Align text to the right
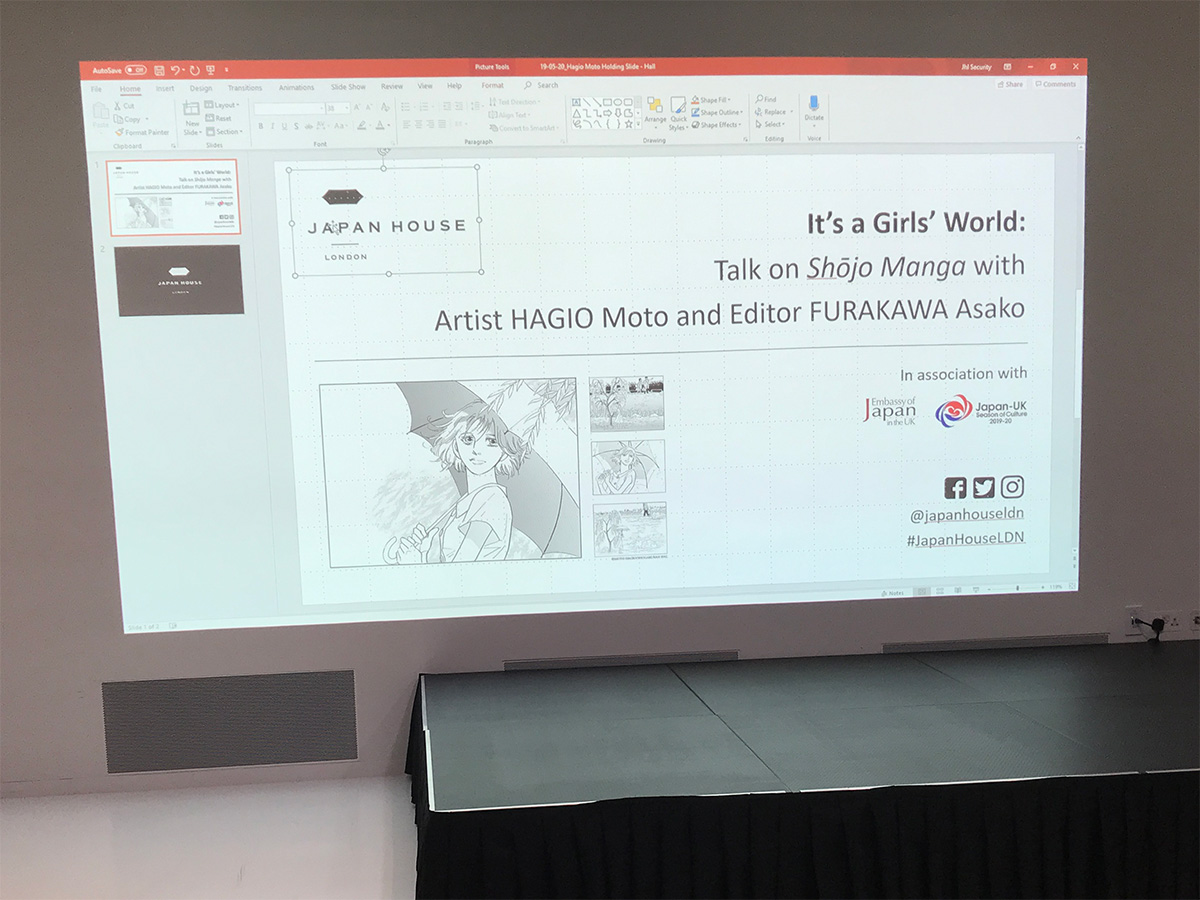The width and height of the screenshot is (1200, 900). pyautogui.click(x=433, y=124)
